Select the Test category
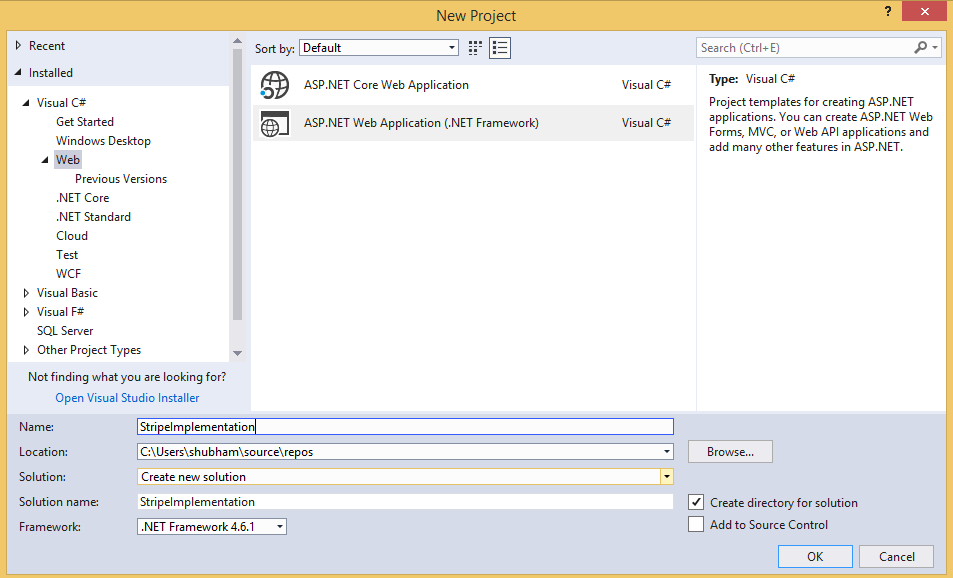This screenshot has width=953, height=578. click(67, 255)
